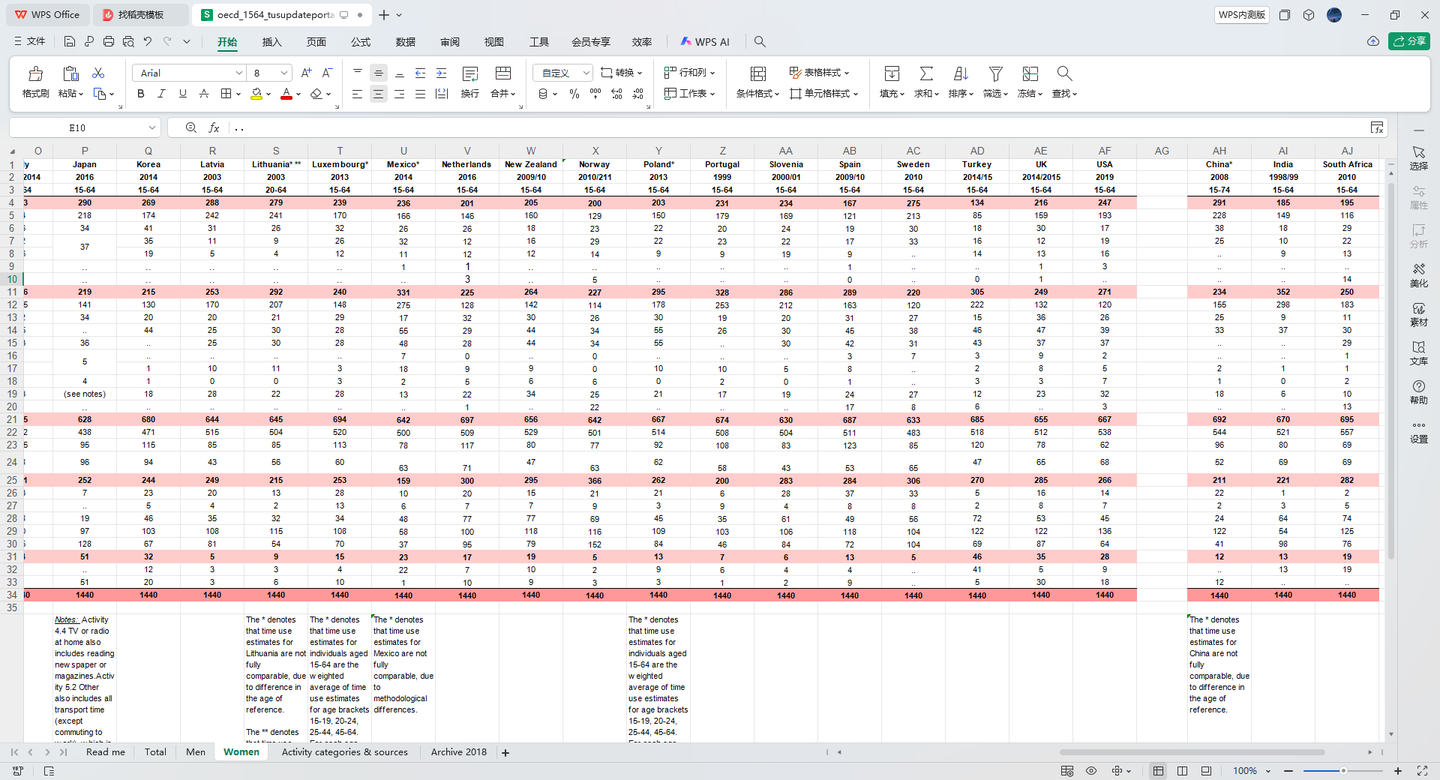This screenshot has width=1440, height=780.
Task: Click the percent style icon
Action: tap(574, 94)
